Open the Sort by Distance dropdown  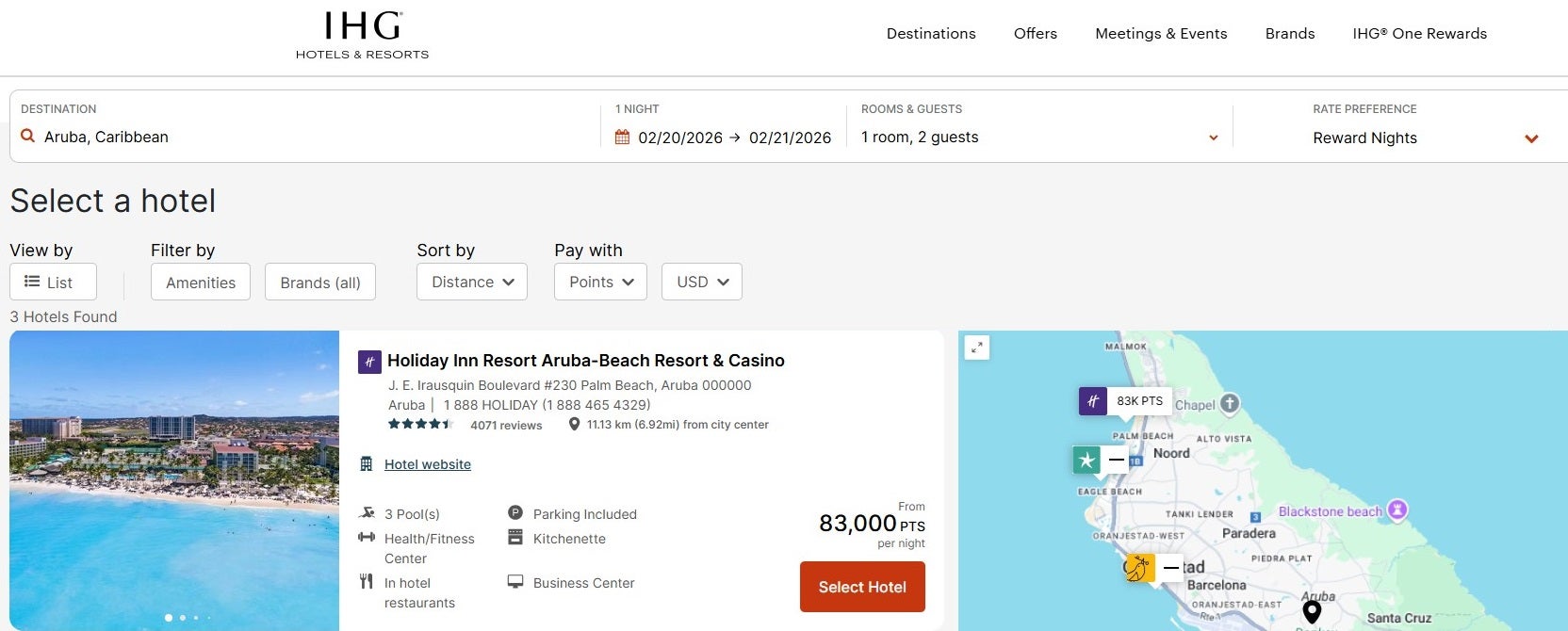coord(472,282)
